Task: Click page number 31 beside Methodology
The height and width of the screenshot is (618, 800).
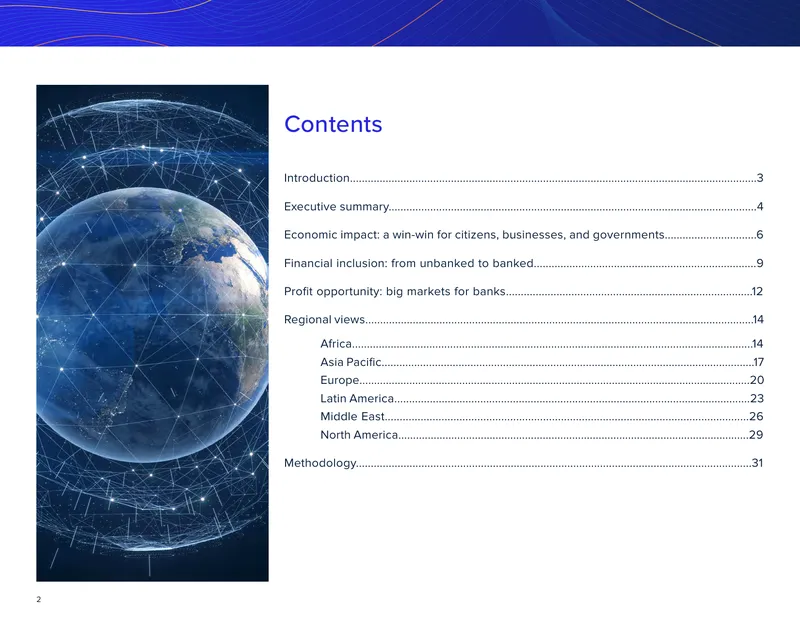Action: [x=758, y=463]
